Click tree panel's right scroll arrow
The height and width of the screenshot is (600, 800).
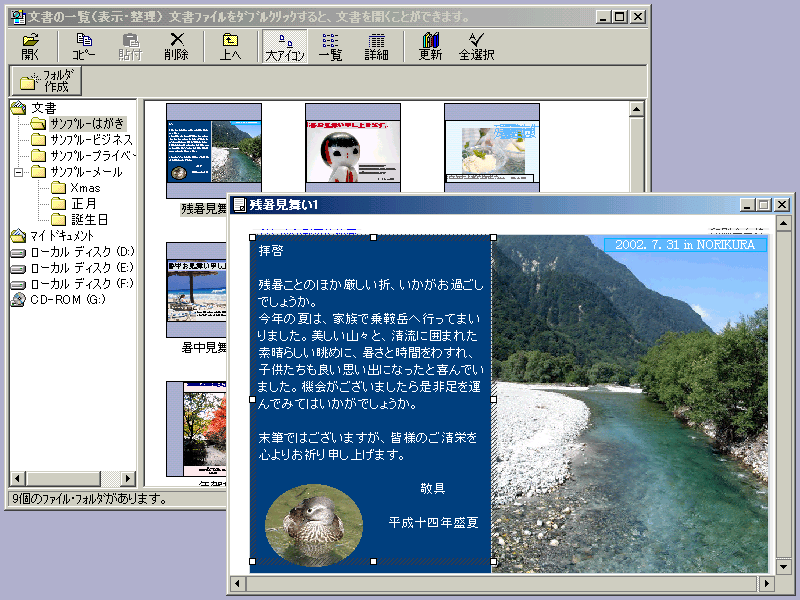[128, 479]
